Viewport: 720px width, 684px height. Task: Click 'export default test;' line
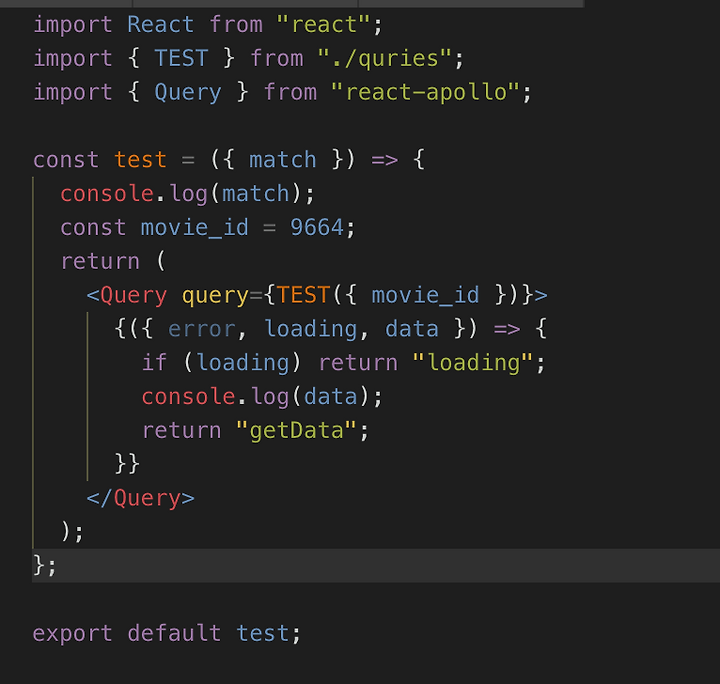point(167,634)
